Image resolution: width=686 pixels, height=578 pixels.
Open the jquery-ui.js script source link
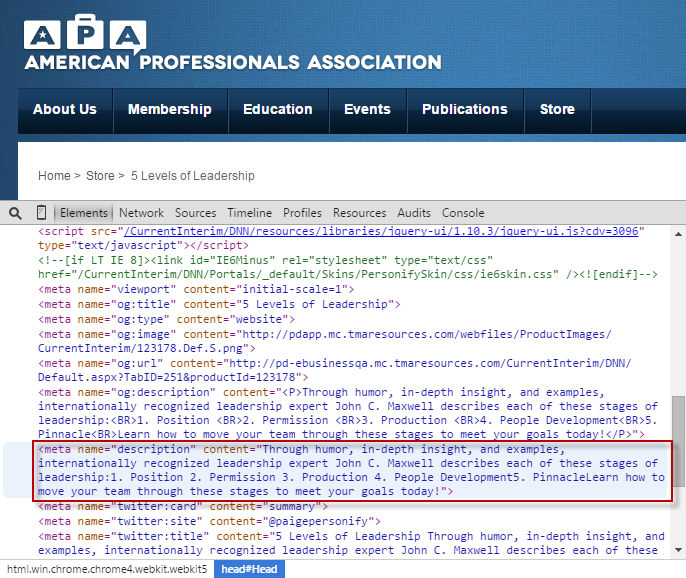click(381, 231)
